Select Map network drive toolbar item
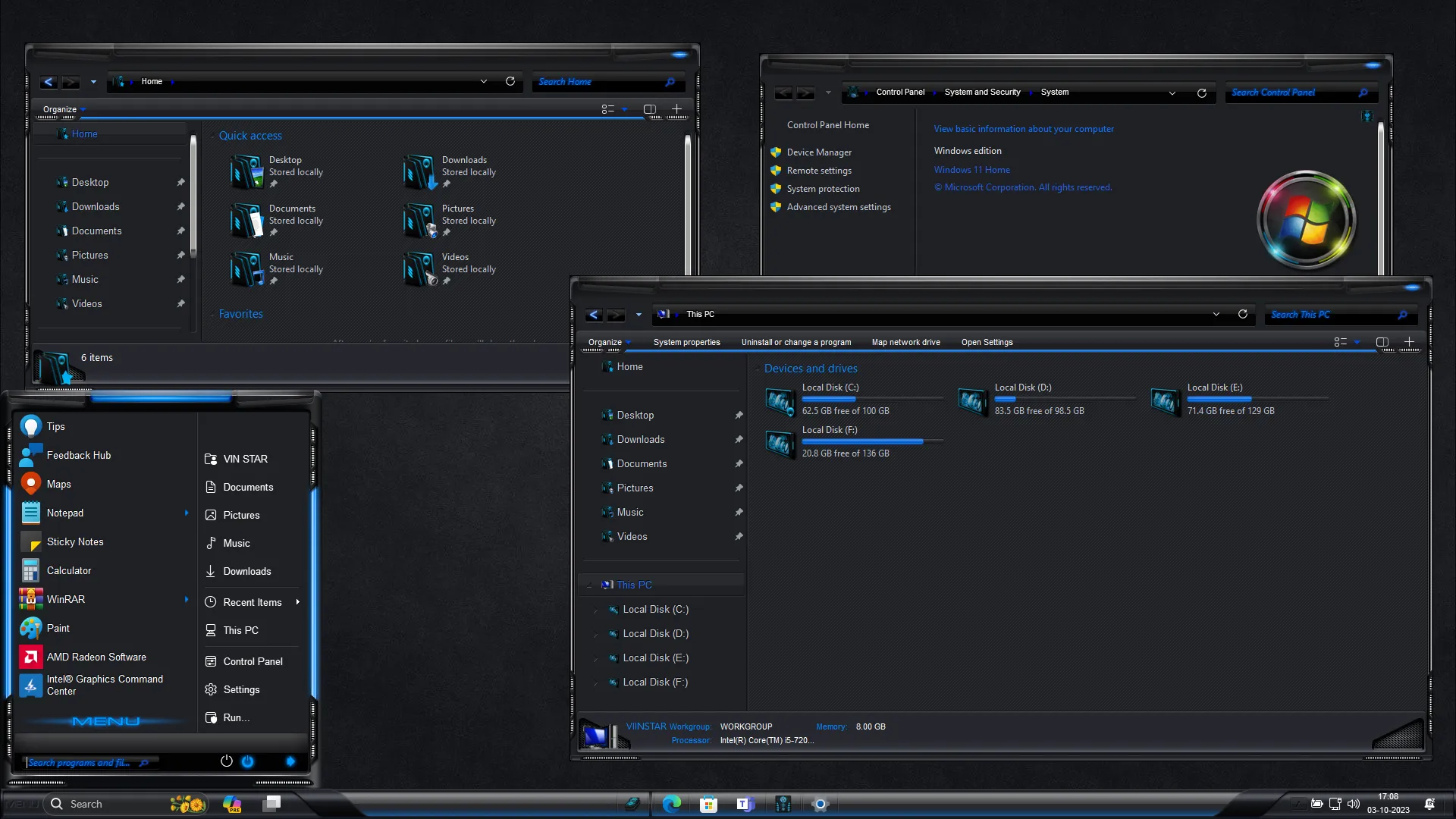Image resolution: width=1456 pixels, height=819 pixels. 906,342
